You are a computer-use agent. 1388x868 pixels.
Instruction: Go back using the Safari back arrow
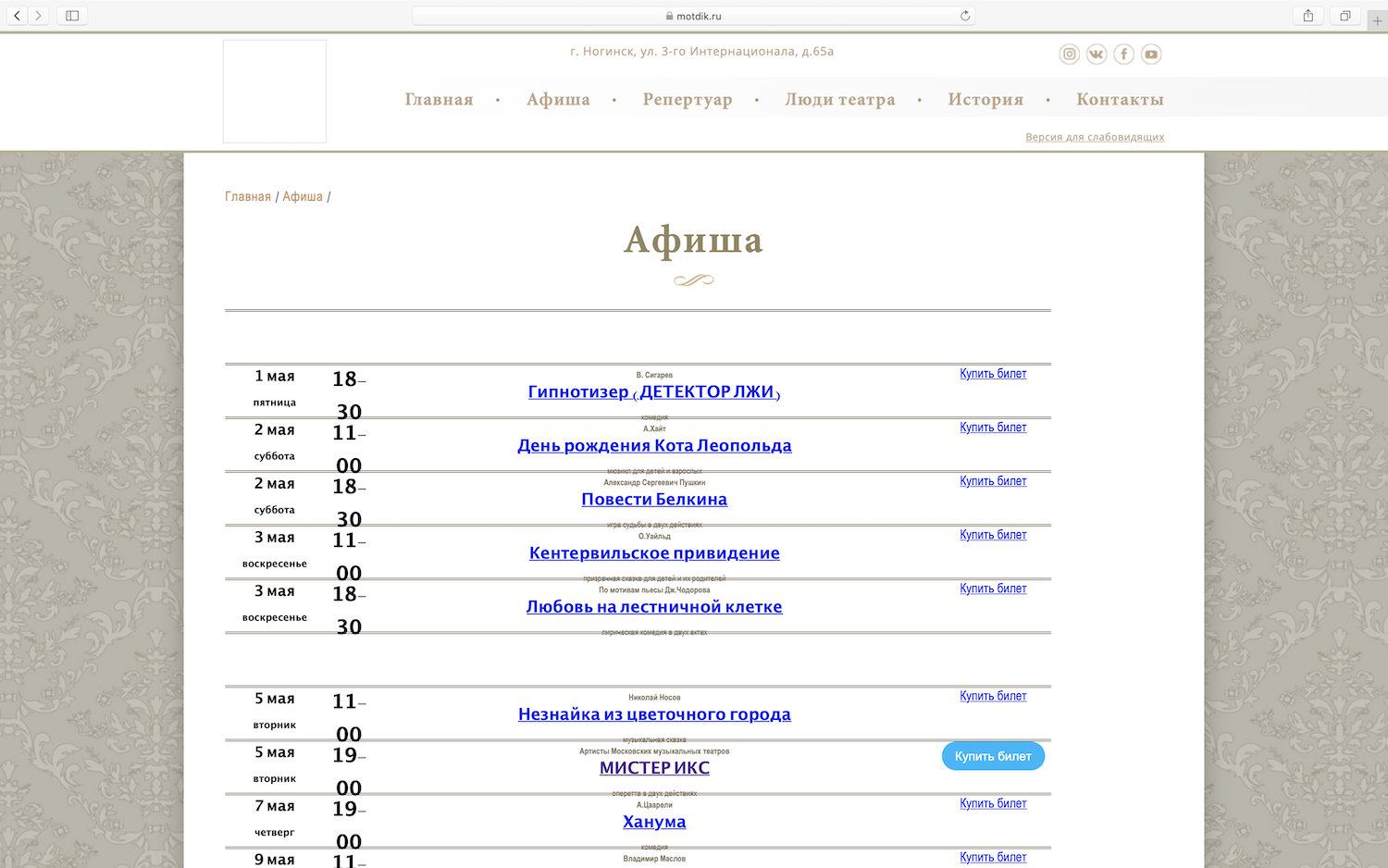[17, 16]
